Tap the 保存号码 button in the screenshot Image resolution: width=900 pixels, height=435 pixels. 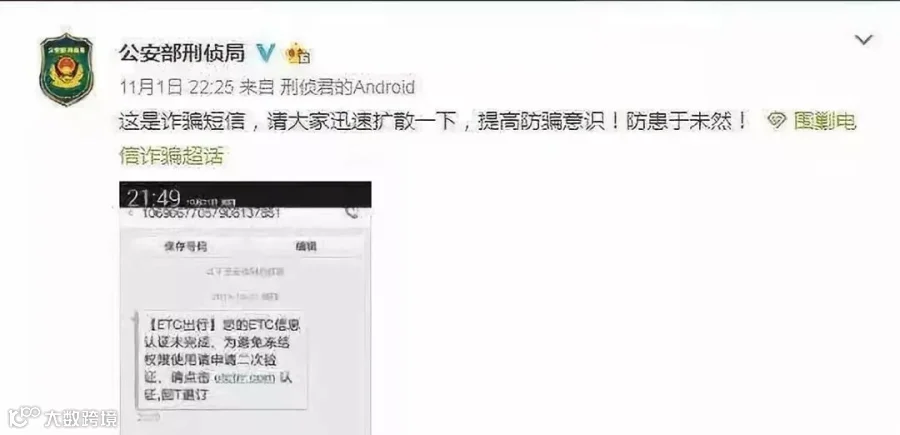tap(185, 247)
